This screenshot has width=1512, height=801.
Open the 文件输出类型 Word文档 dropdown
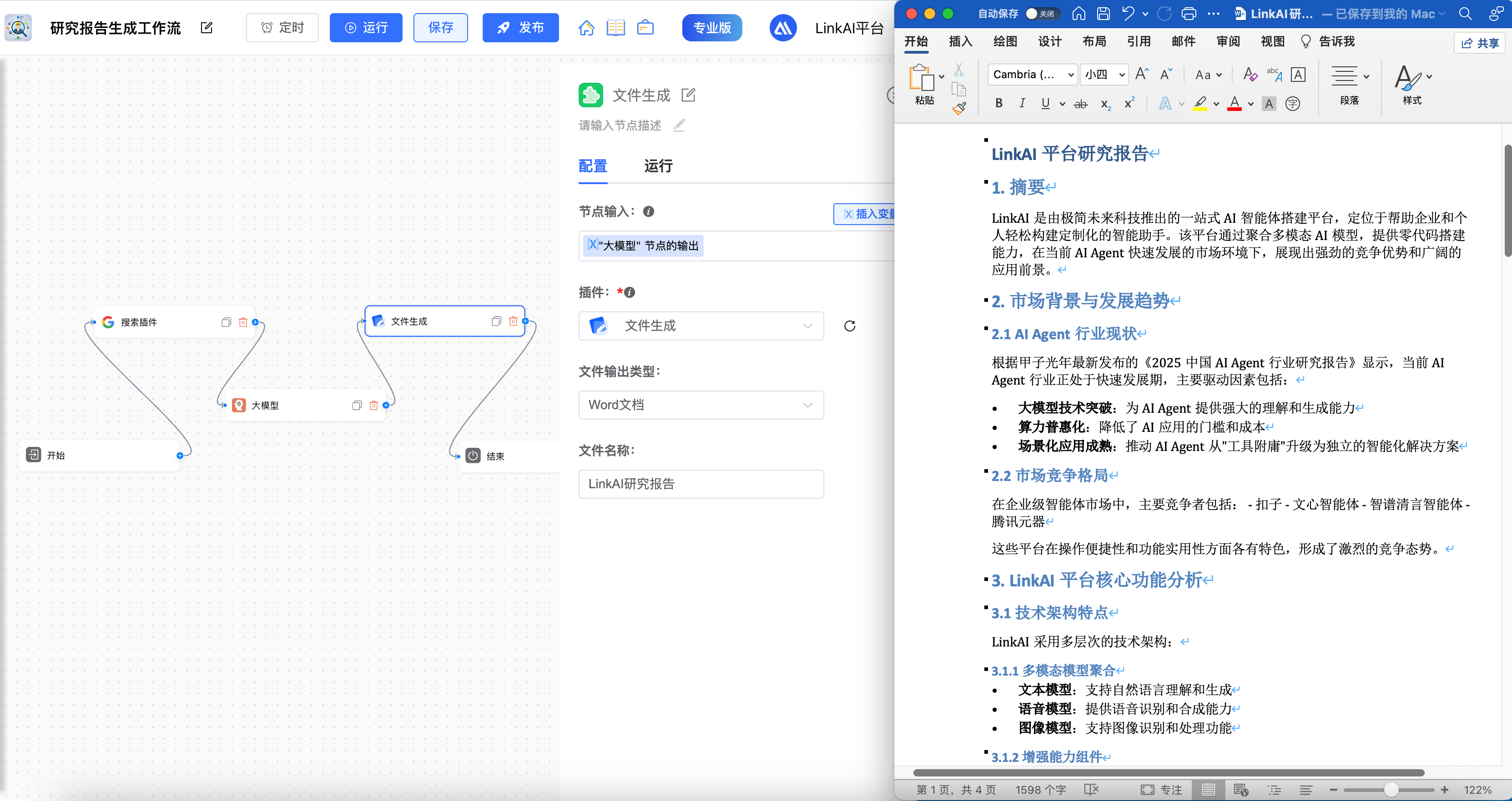(701, 405)
